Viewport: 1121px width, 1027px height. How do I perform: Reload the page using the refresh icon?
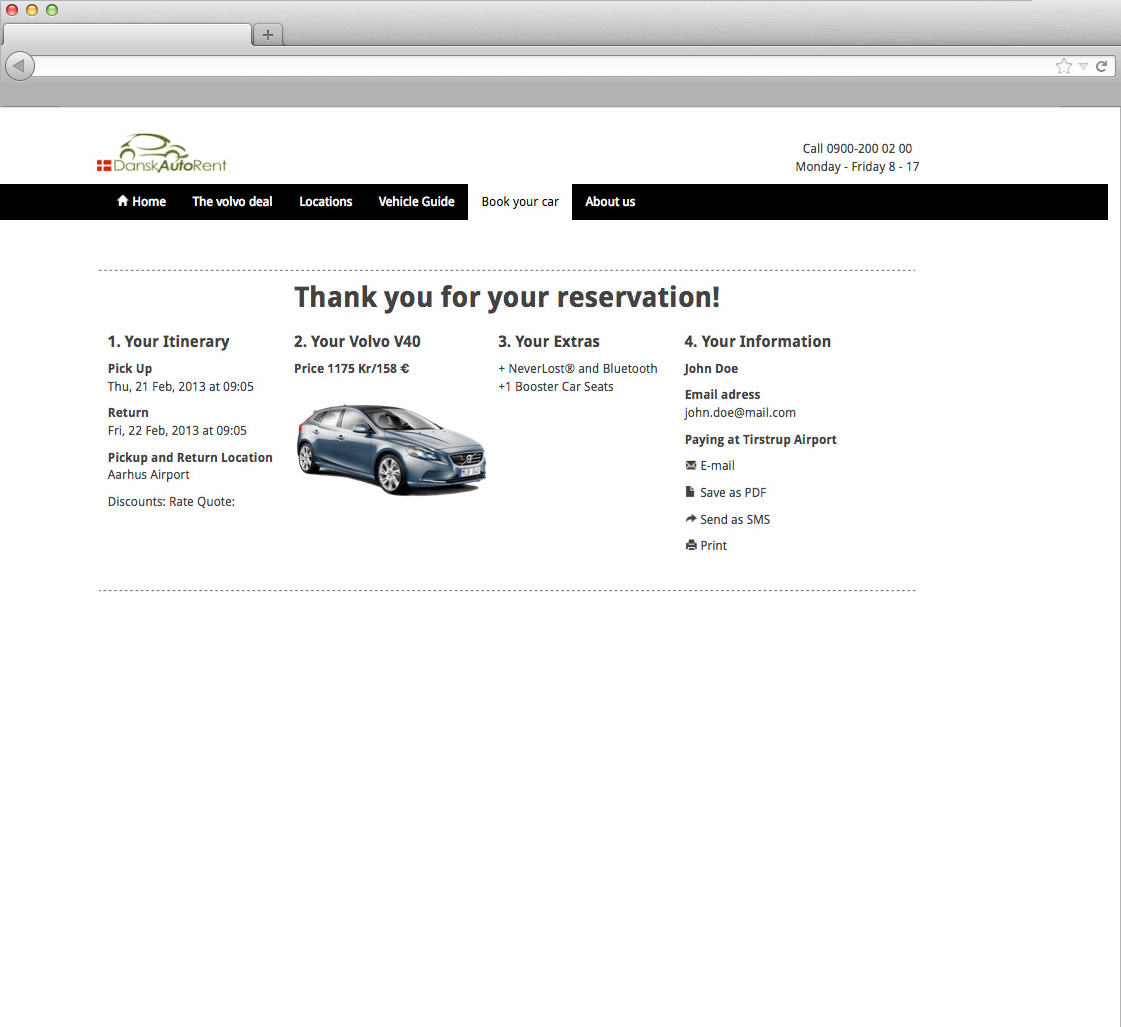(1101, 66)
